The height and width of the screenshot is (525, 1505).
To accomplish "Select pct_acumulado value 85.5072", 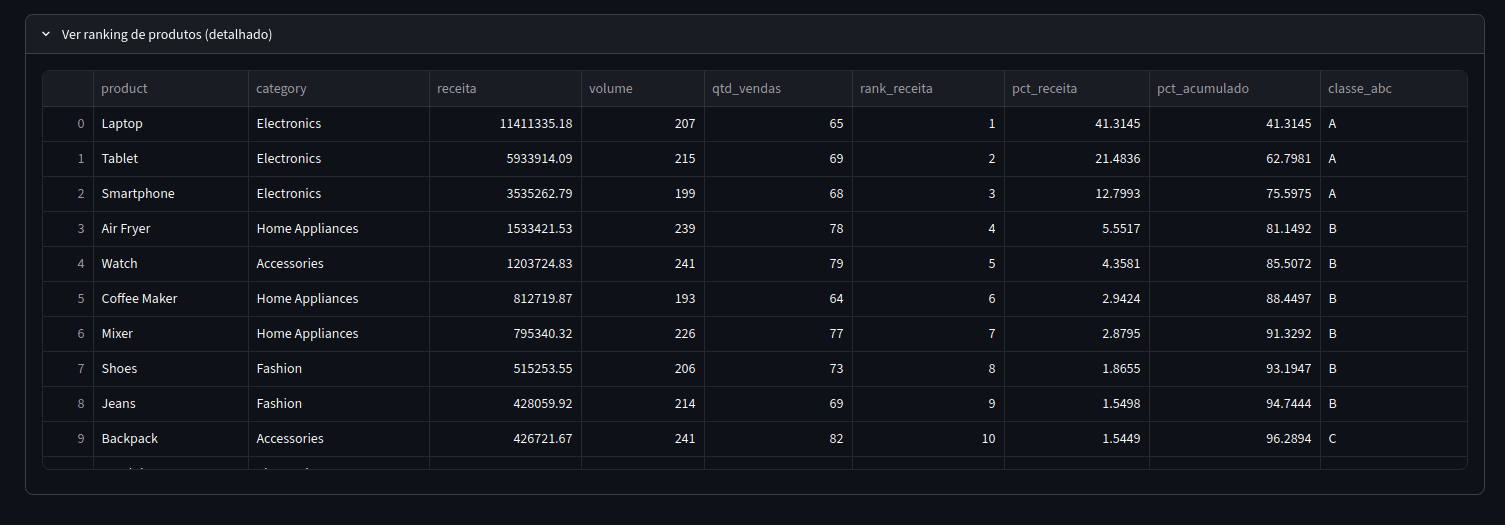I will pos(1235,264).
